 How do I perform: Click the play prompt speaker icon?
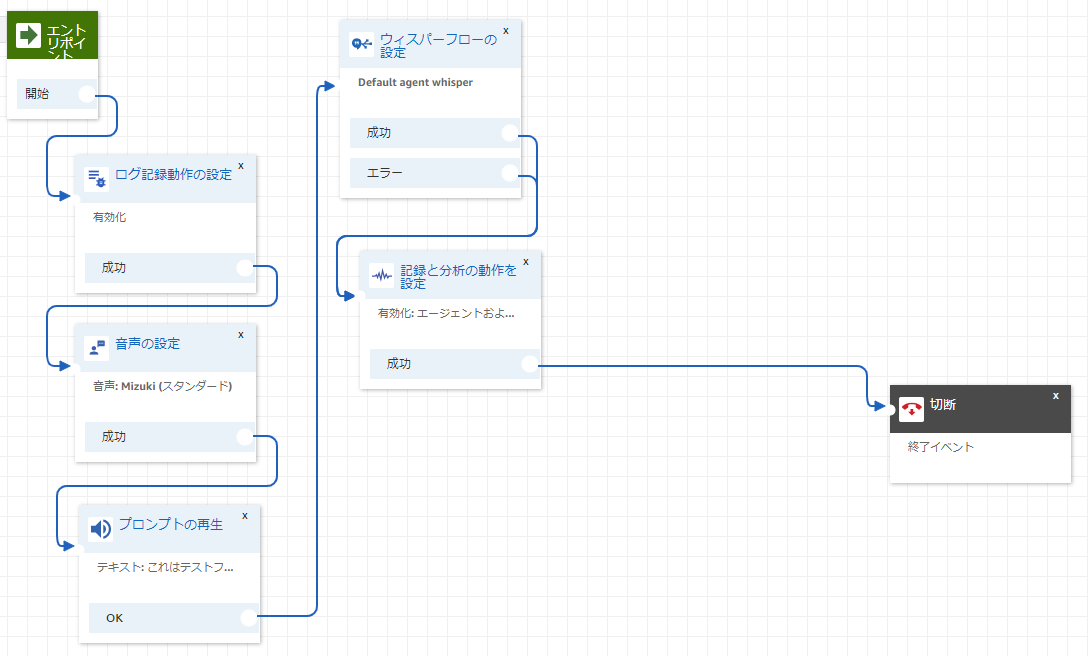coord(101,529)
